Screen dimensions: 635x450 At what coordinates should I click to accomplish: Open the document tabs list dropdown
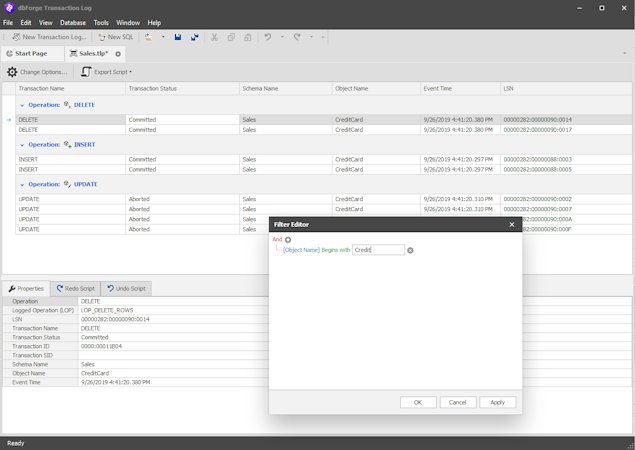(624, 53)
